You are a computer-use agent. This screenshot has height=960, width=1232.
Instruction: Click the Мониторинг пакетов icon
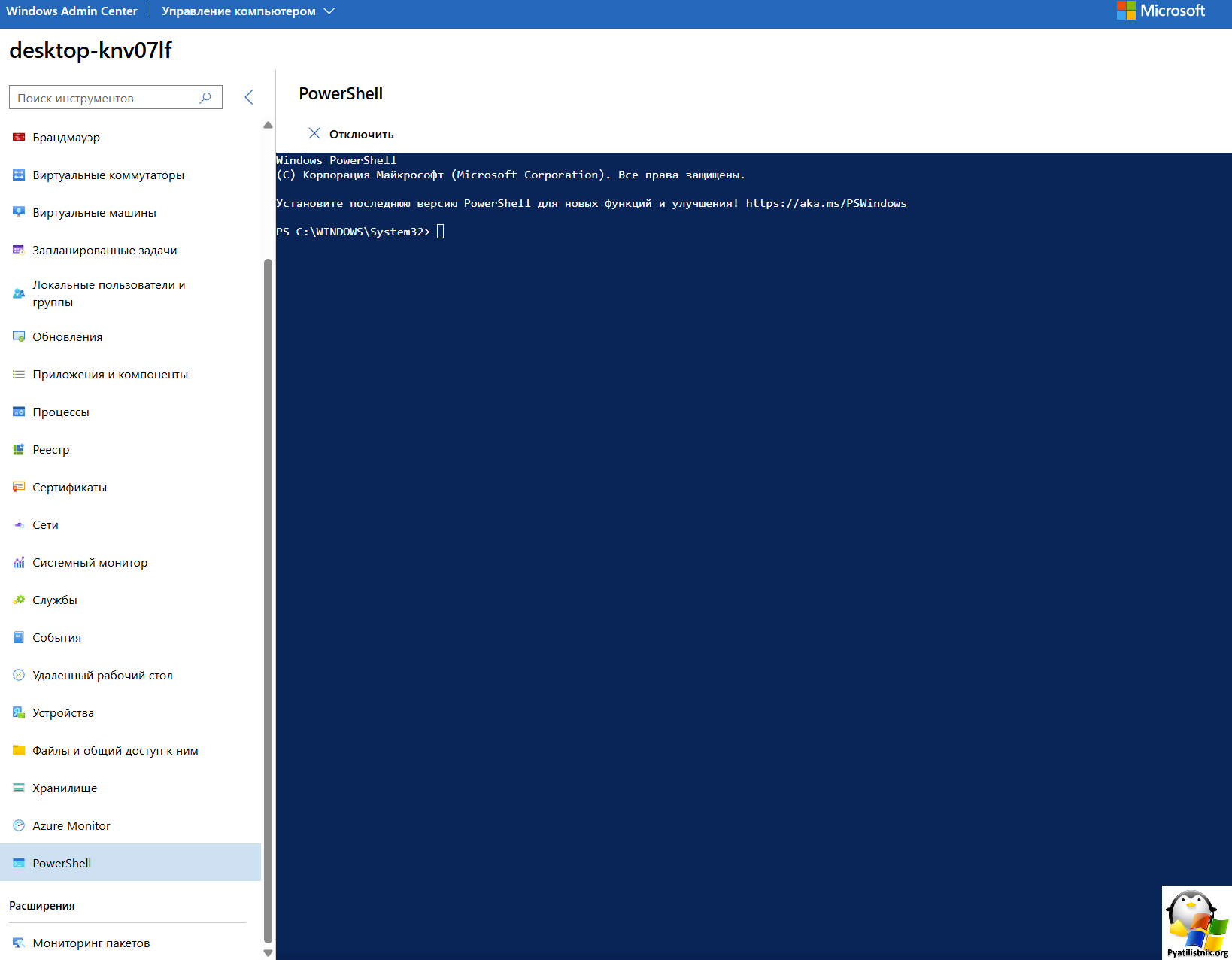tap(19, 943)
